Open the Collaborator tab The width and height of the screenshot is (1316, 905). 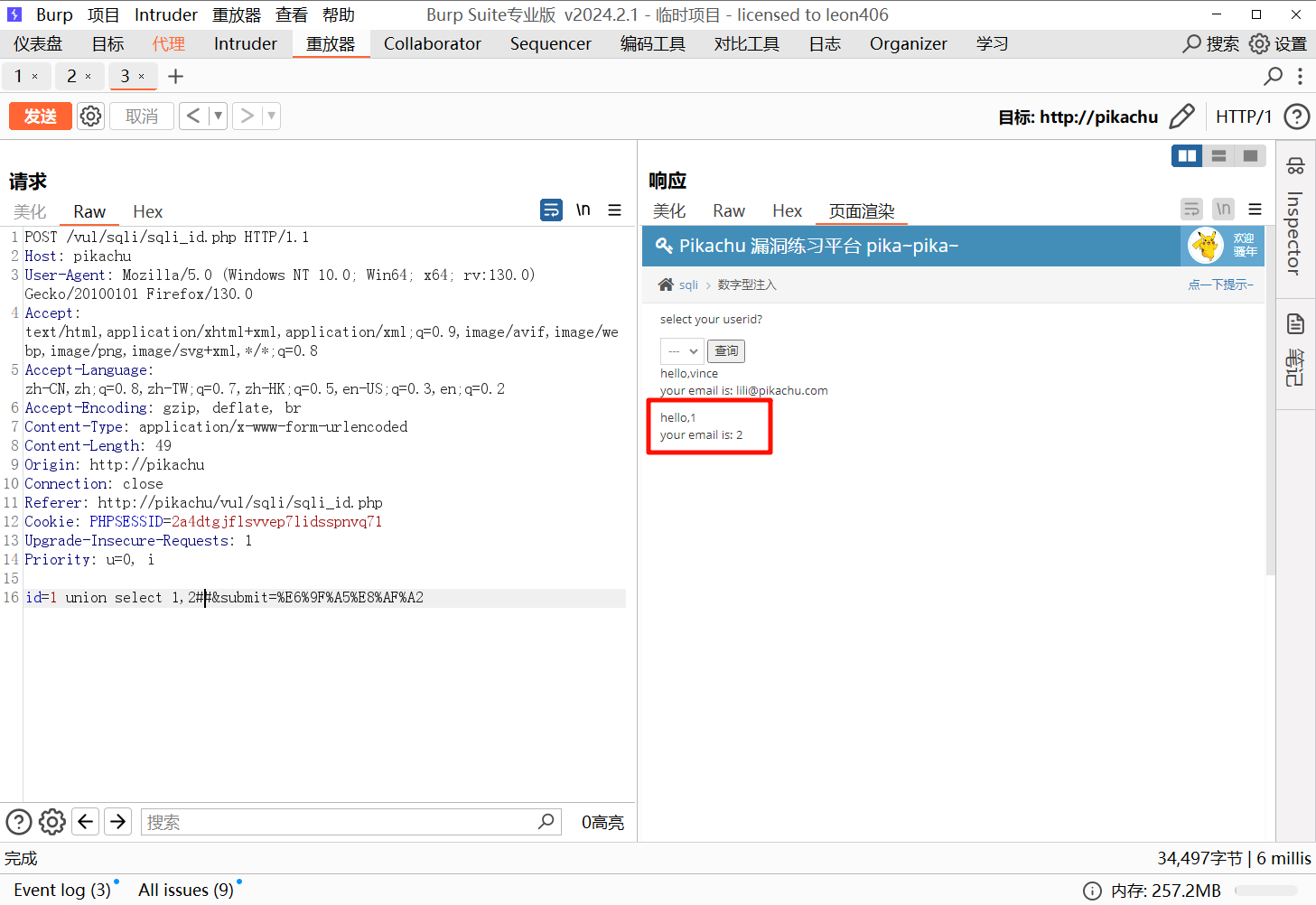pos(433,43)
